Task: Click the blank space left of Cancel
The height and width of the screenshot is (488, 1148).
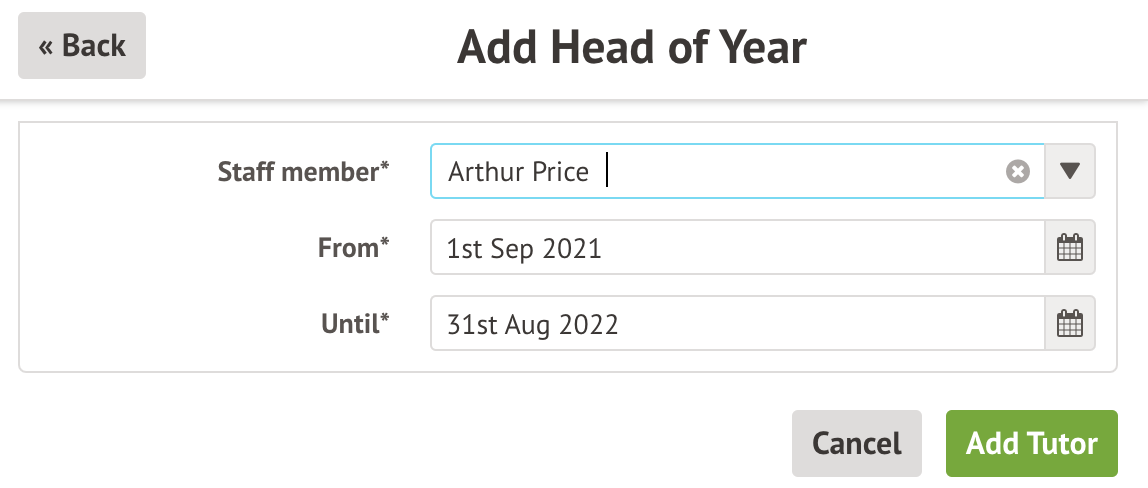Action: tap(500, 443)
